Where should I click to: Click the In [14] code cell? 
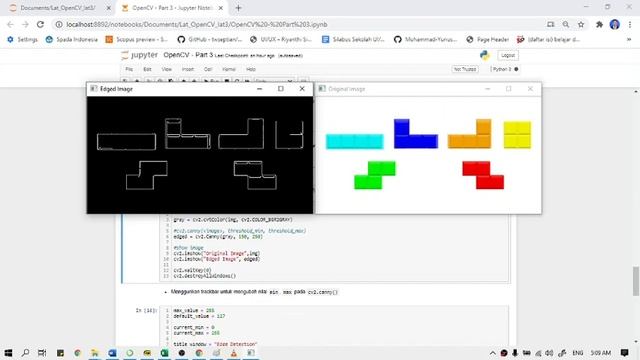(x=334, y=326)
